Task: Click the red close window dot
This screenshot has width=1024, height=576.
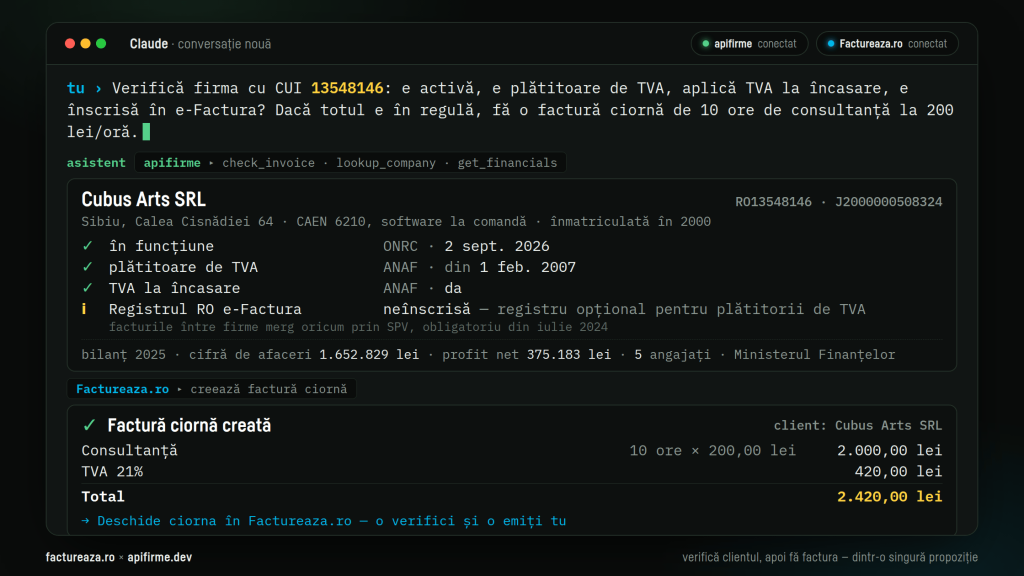Action: (70, 44)
